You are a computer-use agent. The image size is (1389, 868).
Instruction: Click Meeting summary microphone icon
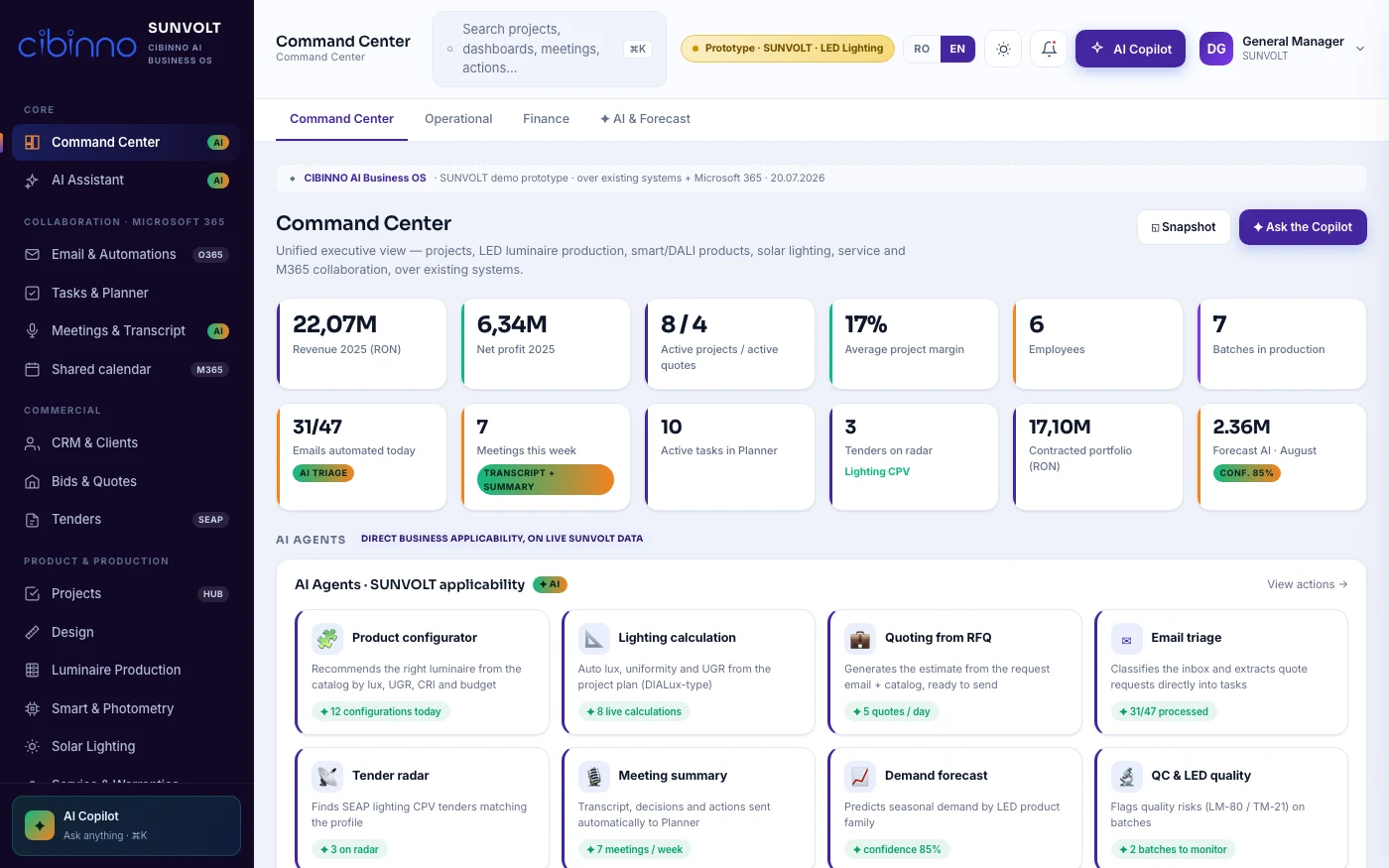click(x=594, y=777)
